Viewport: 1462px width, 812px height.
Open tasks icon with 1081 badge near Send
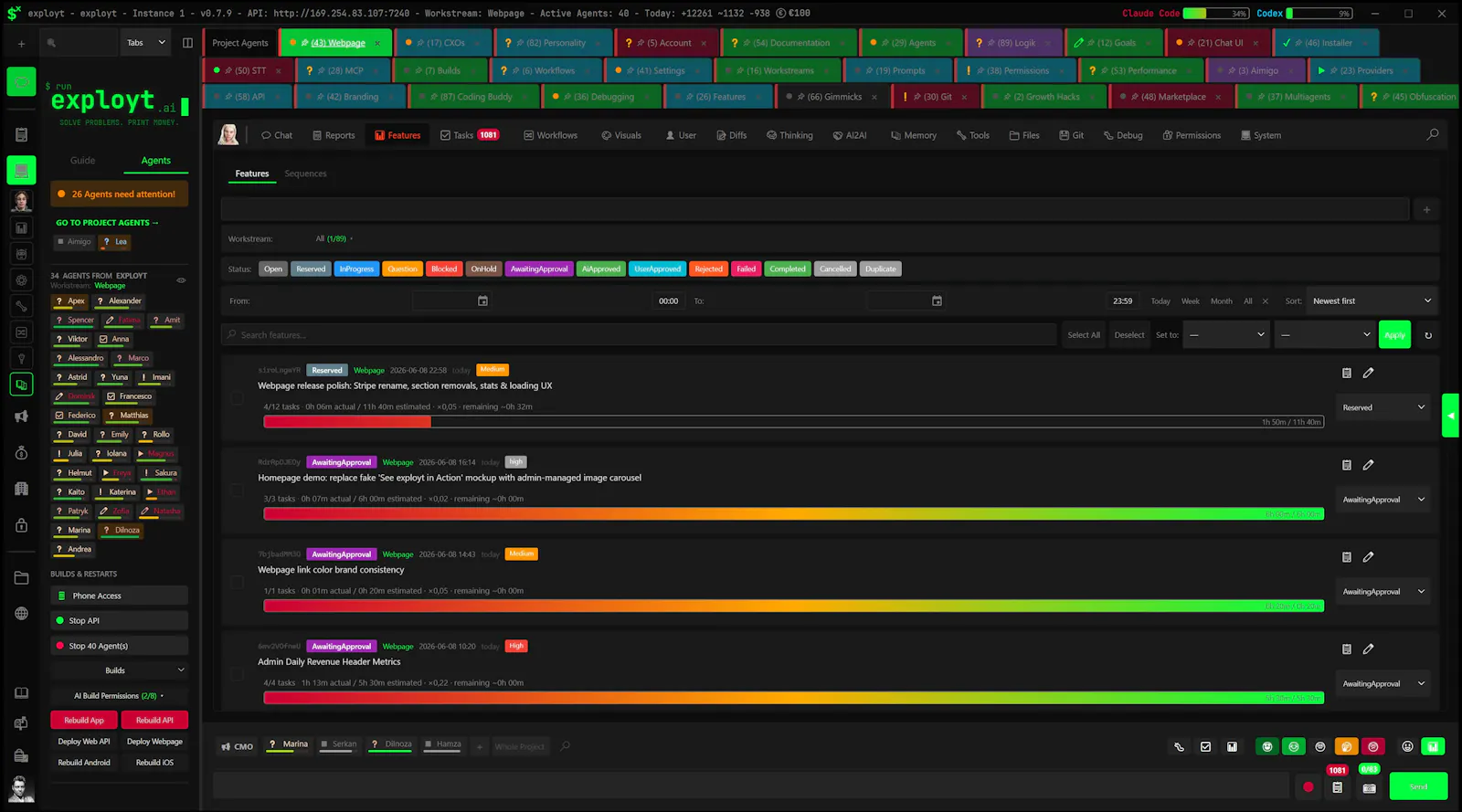click(x=1337, y=786)
